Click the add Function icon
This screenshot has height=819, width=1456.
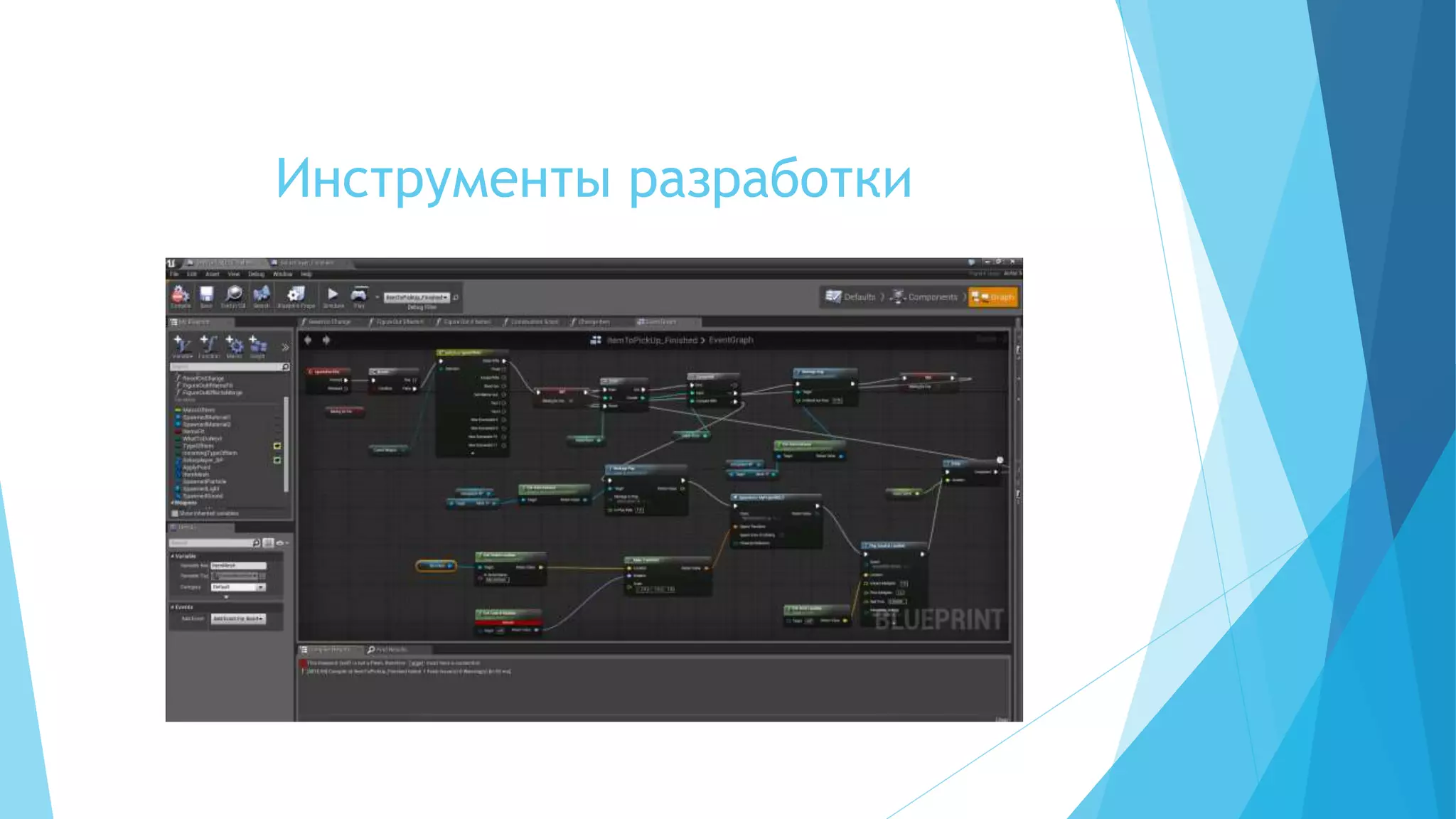(208, 344)
